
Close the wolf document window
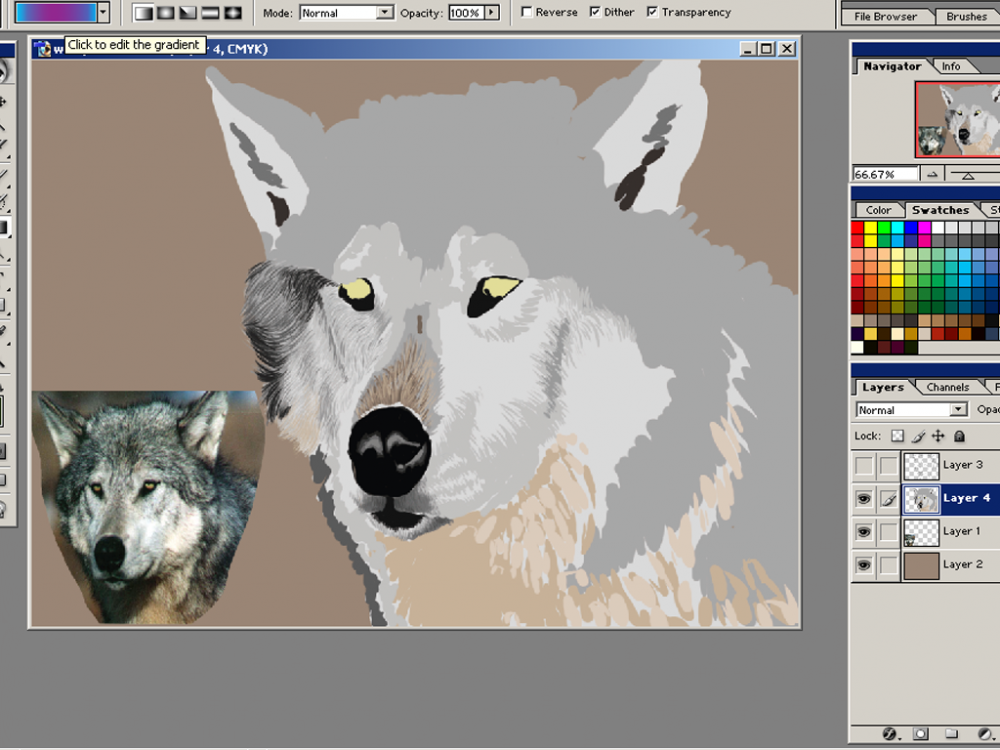coord(788,48)
